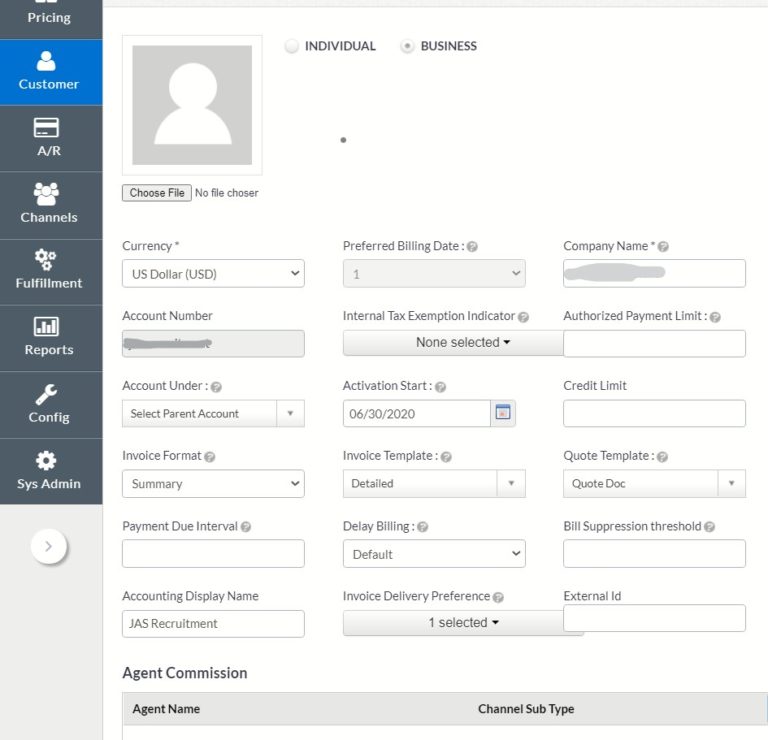Image resolution: width=768 pixels, height=740 pixels.
Task: Click the Choose File button
Action: 157,193
